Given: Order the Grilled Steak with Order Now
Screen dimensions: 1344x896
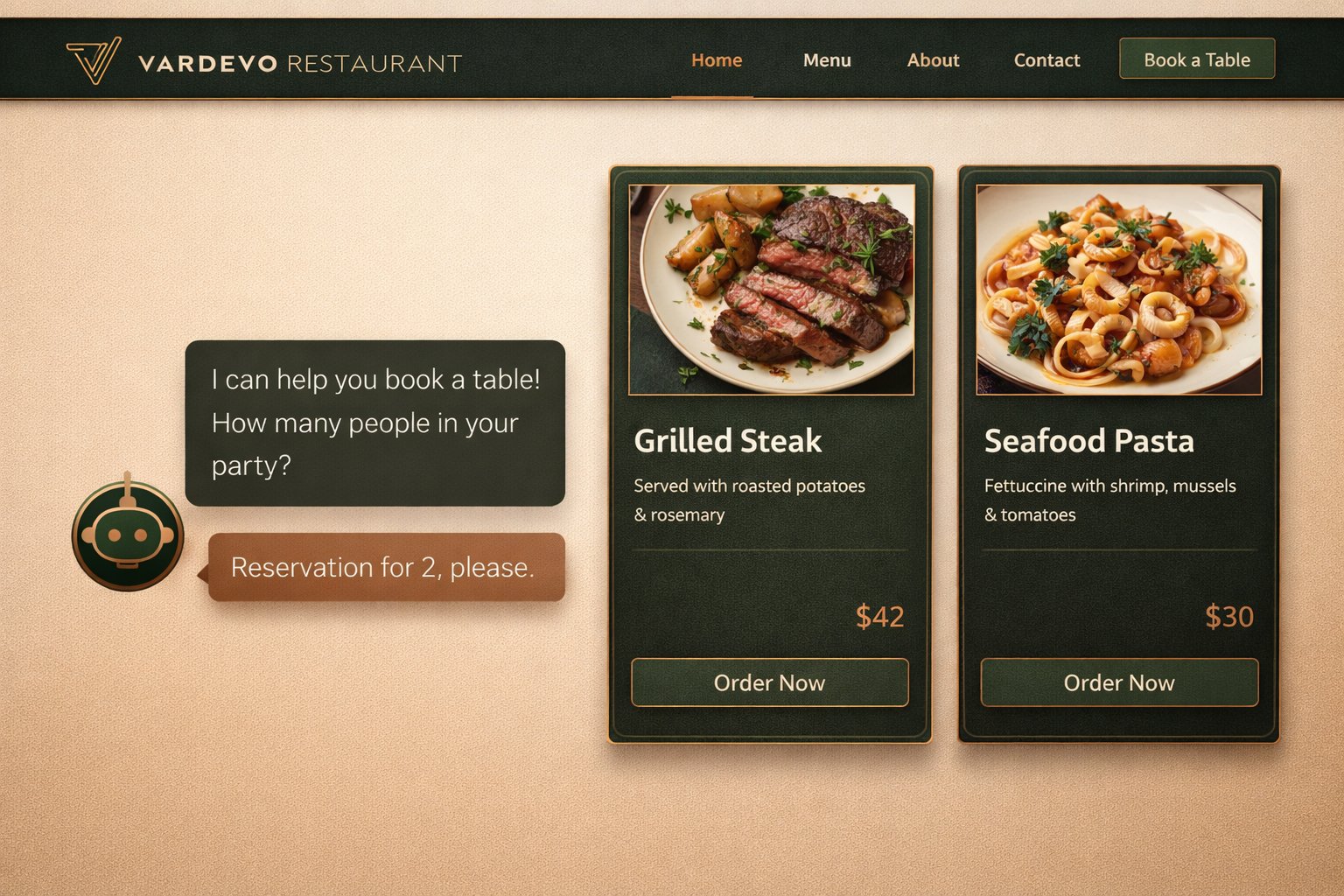Looking at the screenshot, I should pyautogui.click(x=770, y=682).
